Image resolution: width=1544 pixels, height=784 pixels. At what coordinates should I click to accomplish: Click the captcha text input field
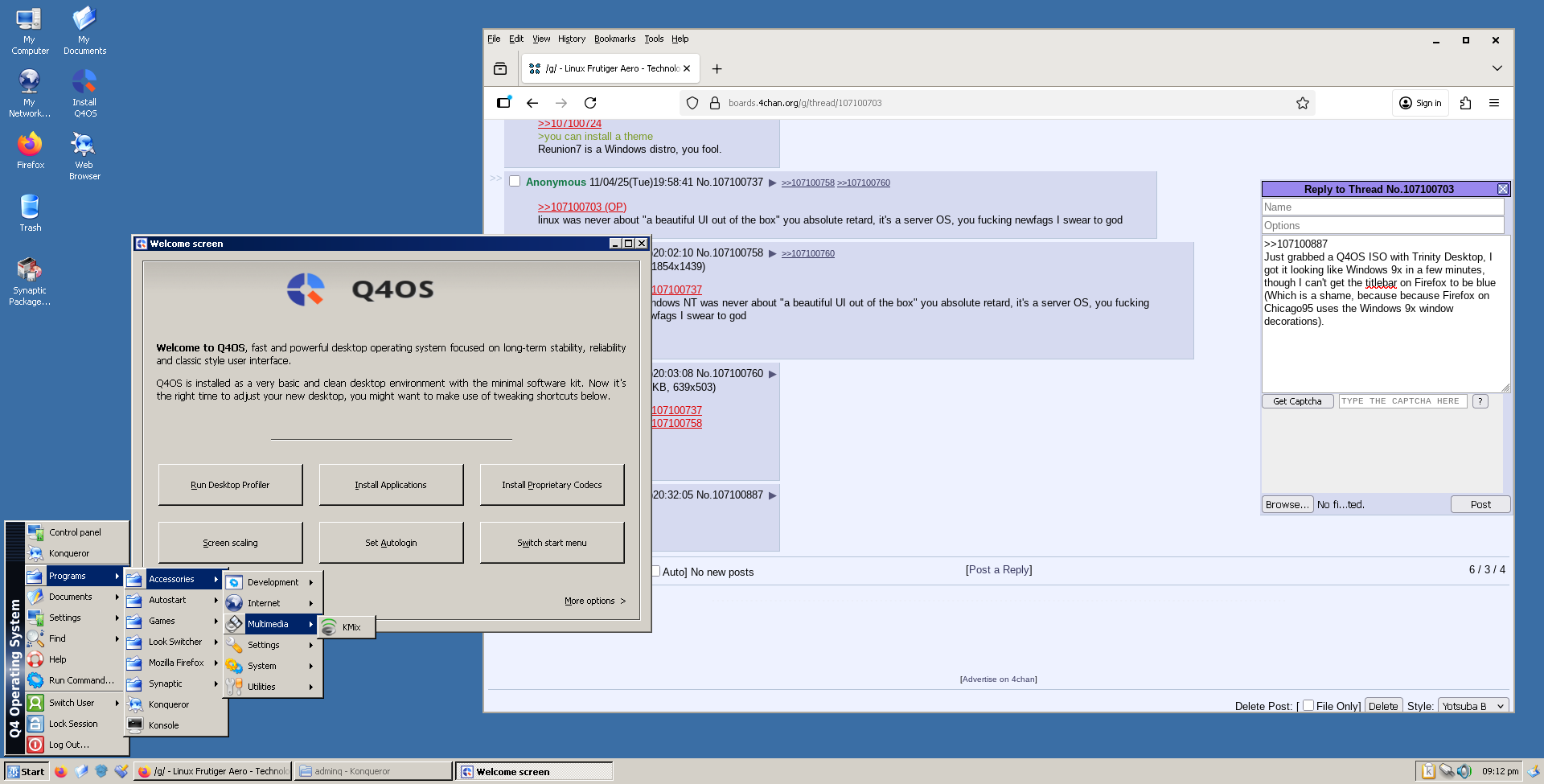click(x=1402, y=401)
